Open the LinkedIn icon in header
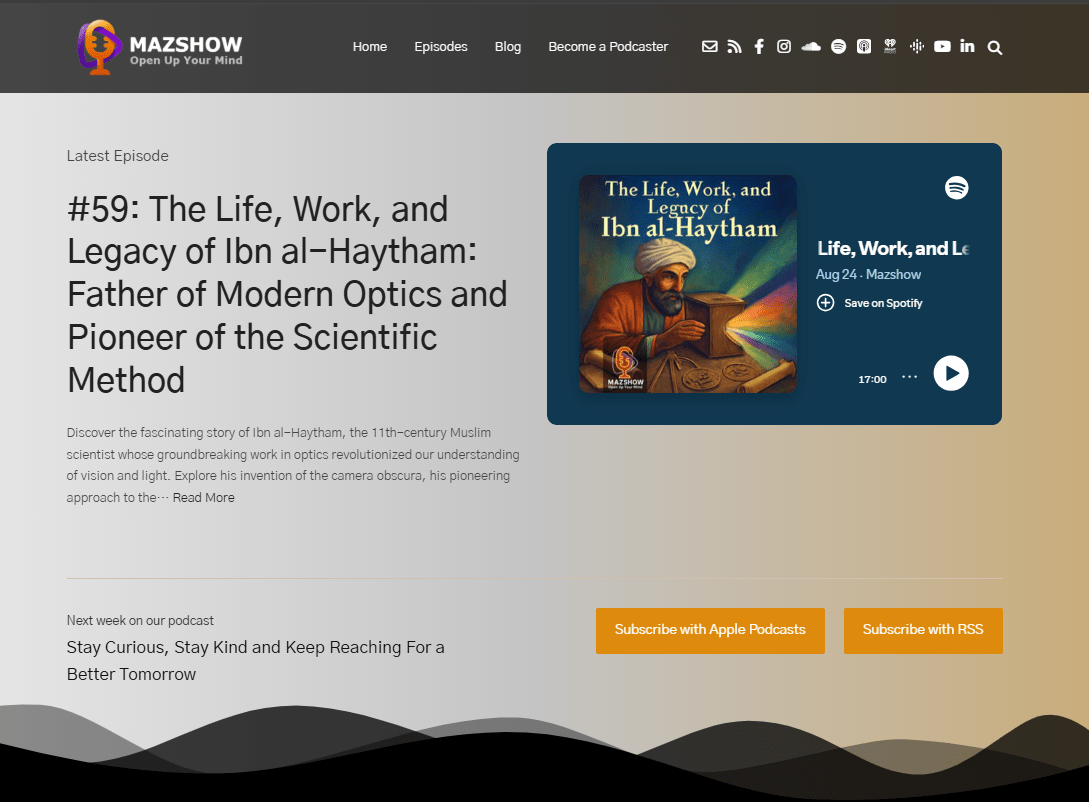1089x802 pixels. coord(967,46)
